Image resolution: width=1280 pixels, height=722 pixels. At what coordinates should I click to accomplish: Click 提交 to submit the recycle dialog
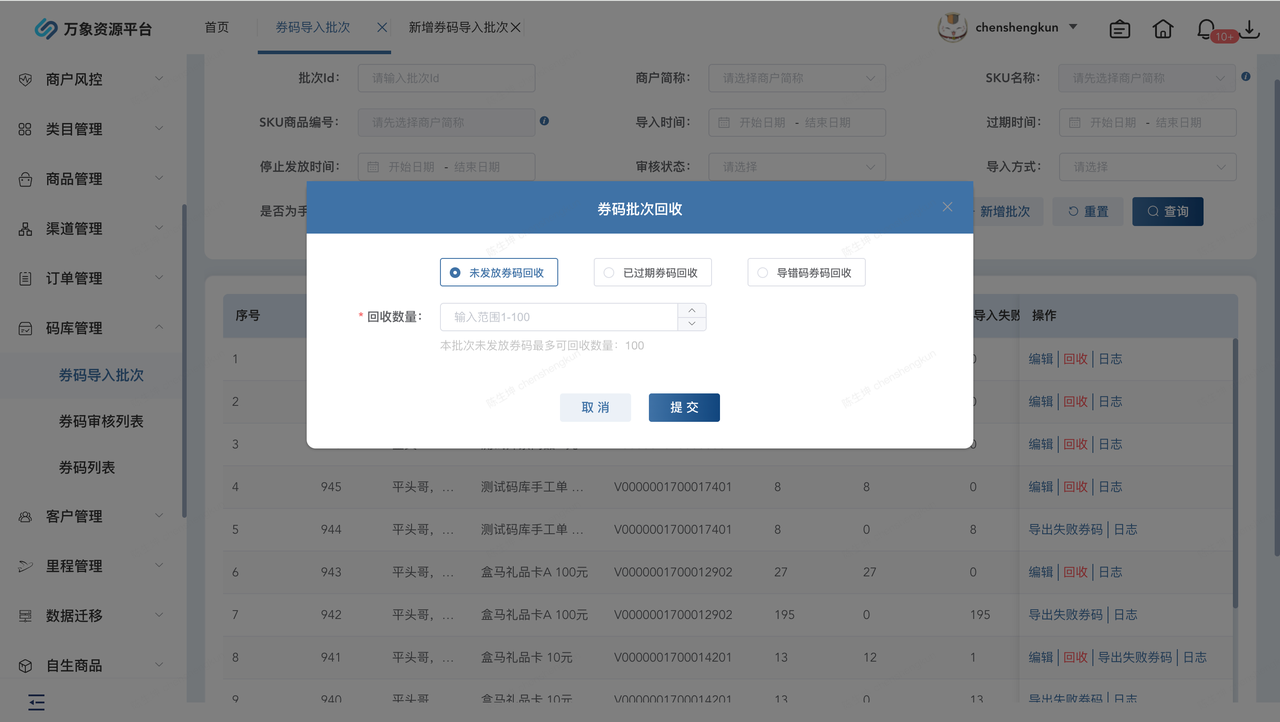(684, 407)
